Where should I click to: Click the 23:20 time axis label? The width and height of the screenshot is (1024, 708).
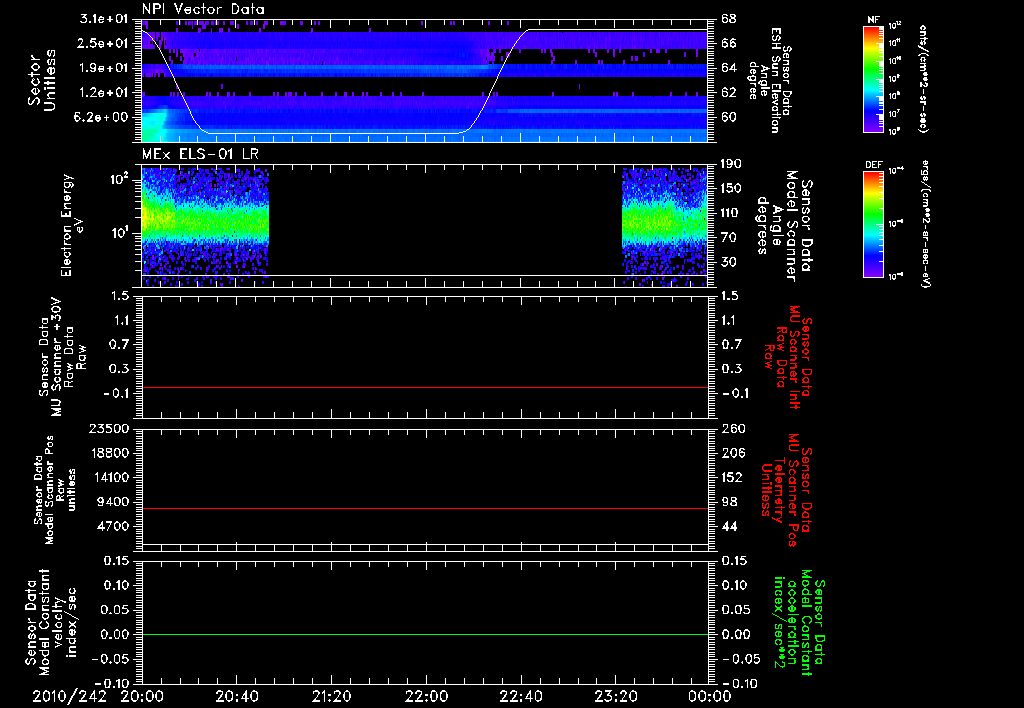click(615, 696)
